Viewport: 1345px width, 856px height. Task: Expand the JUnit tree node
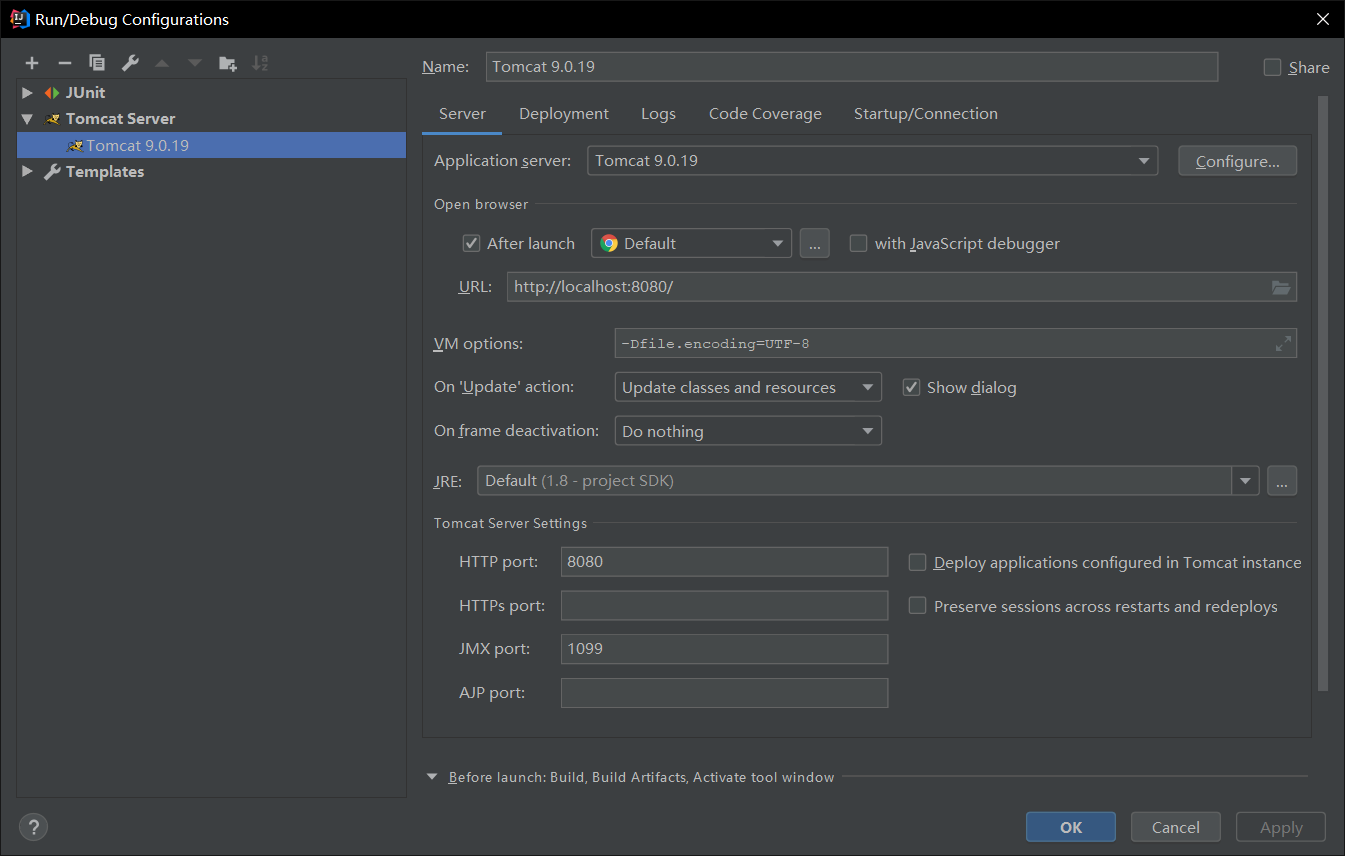(27, 92)
